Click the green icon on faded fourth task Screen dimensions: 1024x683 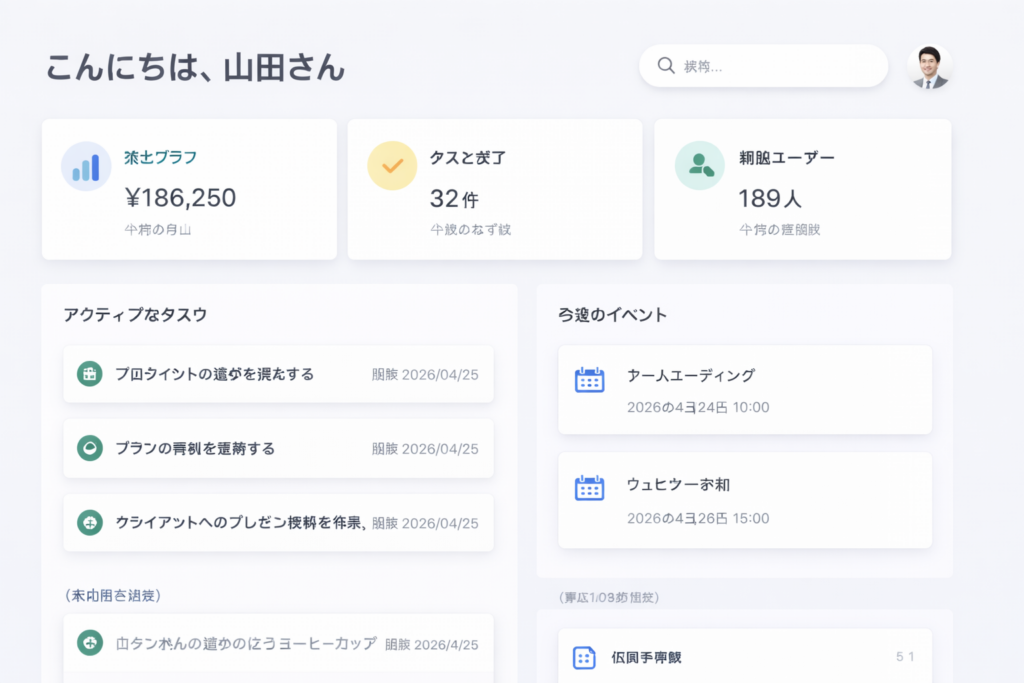(x=90, y=643)
